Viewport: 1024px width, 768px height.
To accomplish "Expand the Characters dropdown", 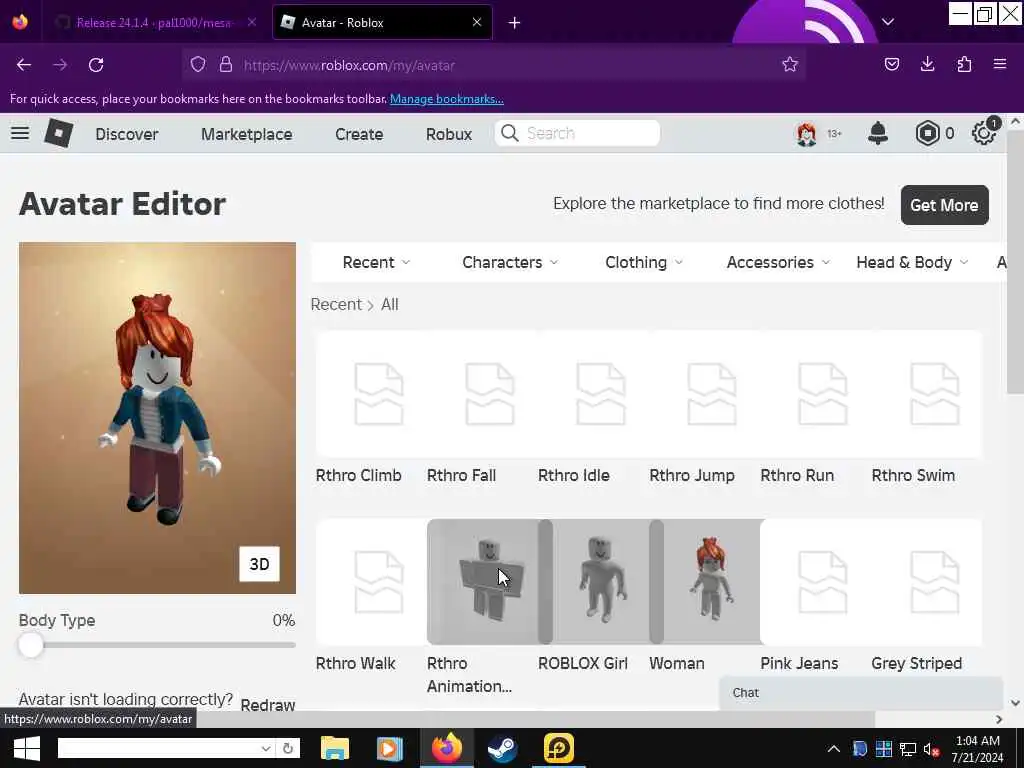I will pos(510,263).
